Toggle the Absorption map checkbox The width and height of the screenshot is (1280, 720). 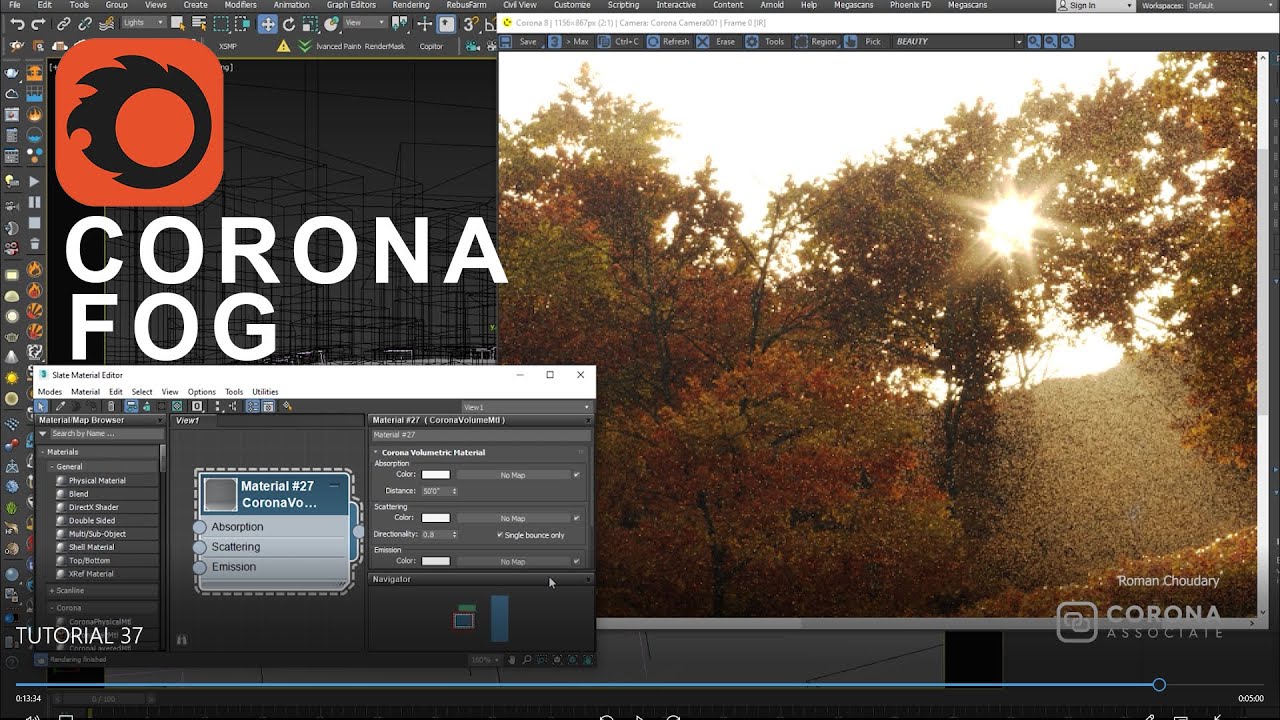(576, 475)
